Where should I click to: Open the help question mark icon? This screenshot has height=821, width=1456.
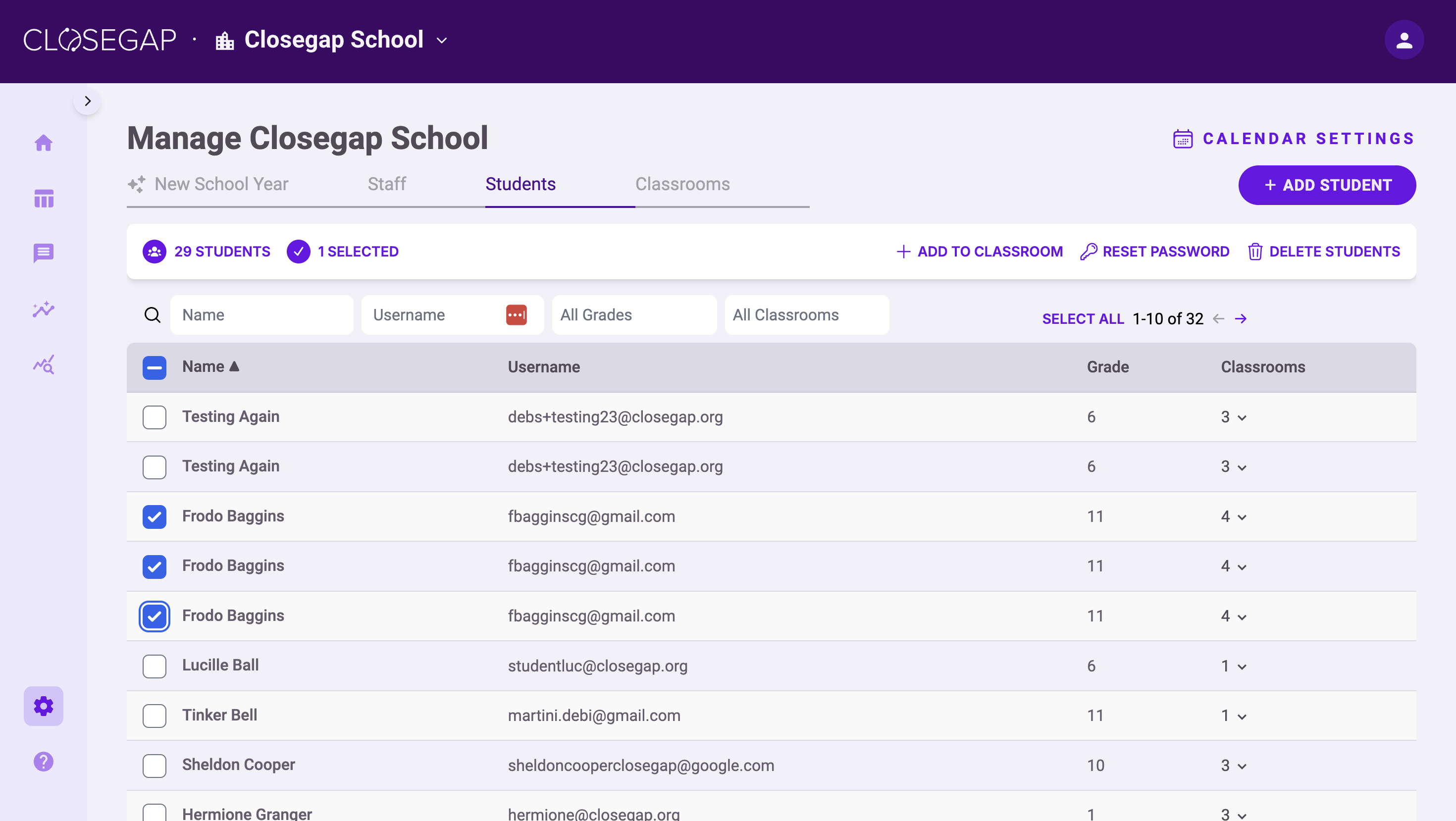[x=44, y=761]
